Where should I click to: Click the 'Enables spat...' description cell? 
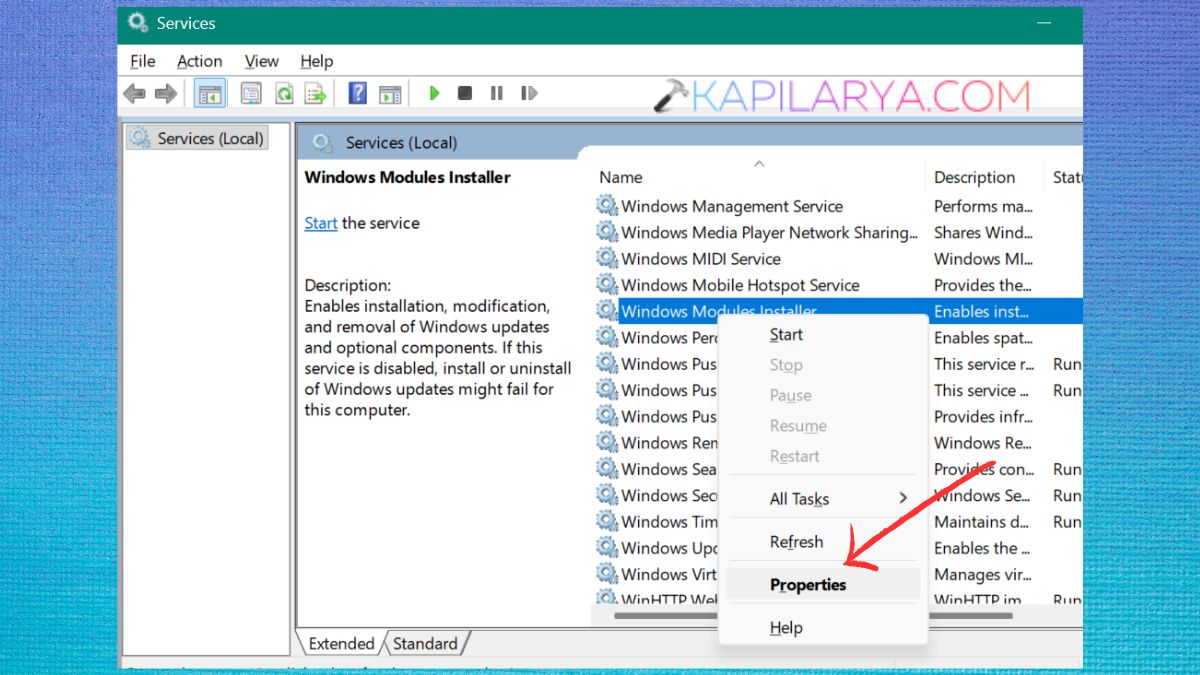coord(983,338)
